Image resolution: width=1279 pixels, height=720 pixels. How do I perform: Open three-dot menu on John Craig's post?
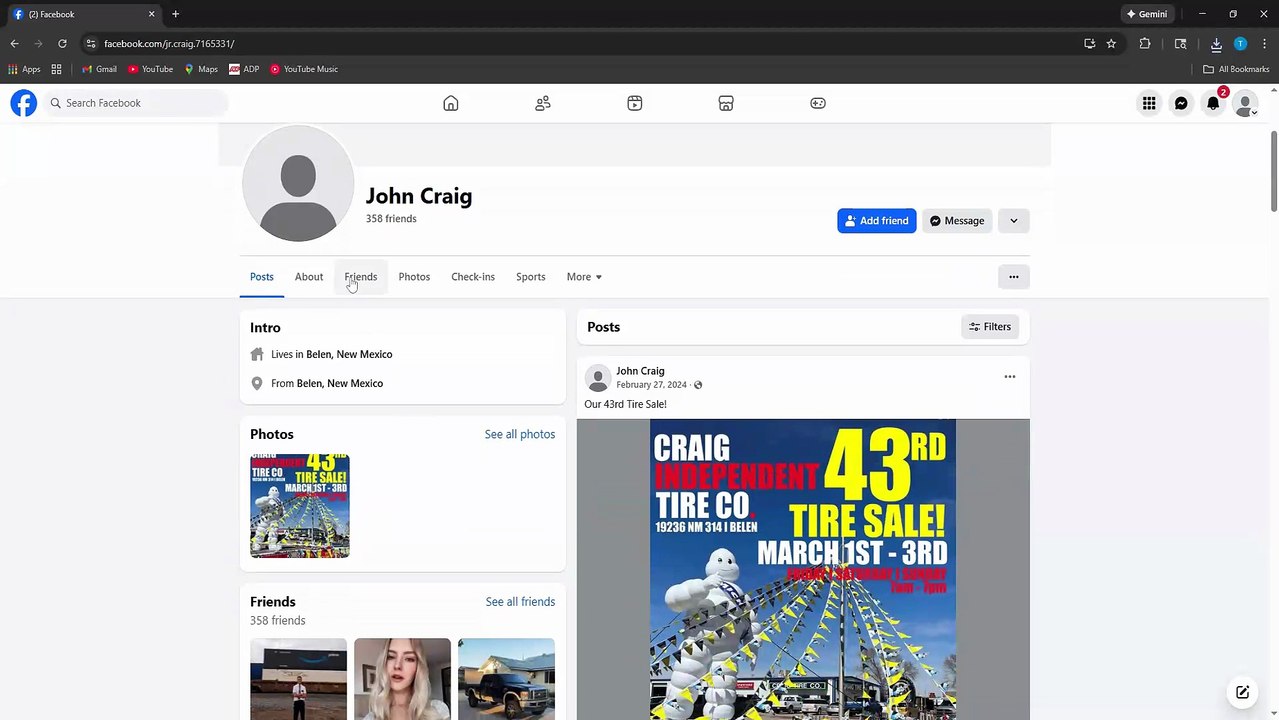coord(1010,377)
